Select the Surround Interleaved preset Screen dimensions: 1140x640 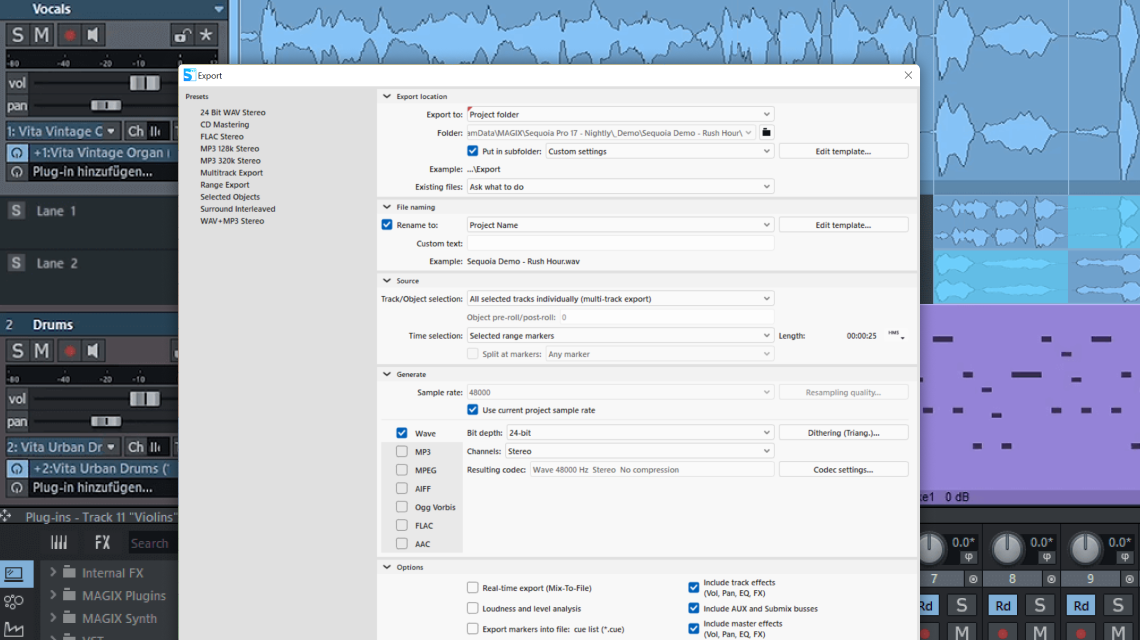point(238,209)
